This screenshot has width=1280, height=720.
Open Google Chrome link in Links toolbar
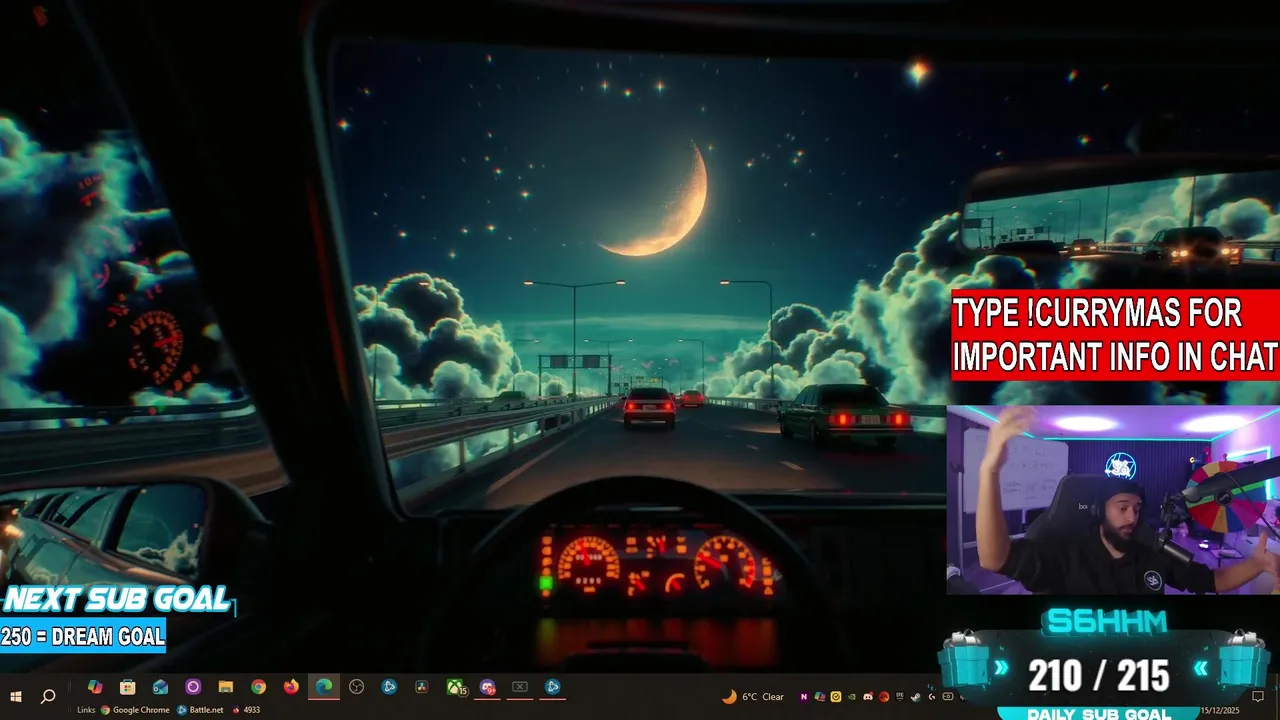coord(135,710)
